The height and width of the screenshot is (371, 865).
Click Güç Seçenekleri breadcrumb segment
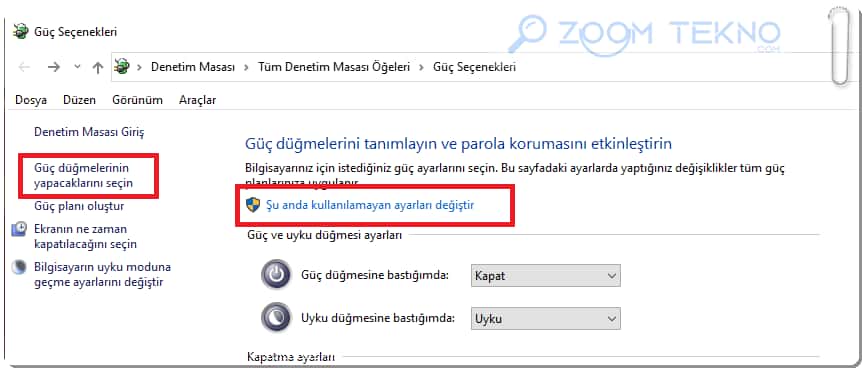pyautogui.click(x=474, y=67)
